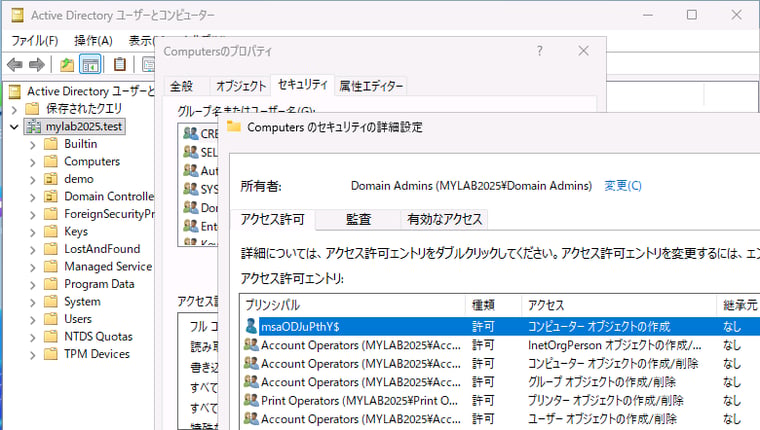Sort by the アクセス column header
This screenshot has width=760, height=430.
point(619,305)
